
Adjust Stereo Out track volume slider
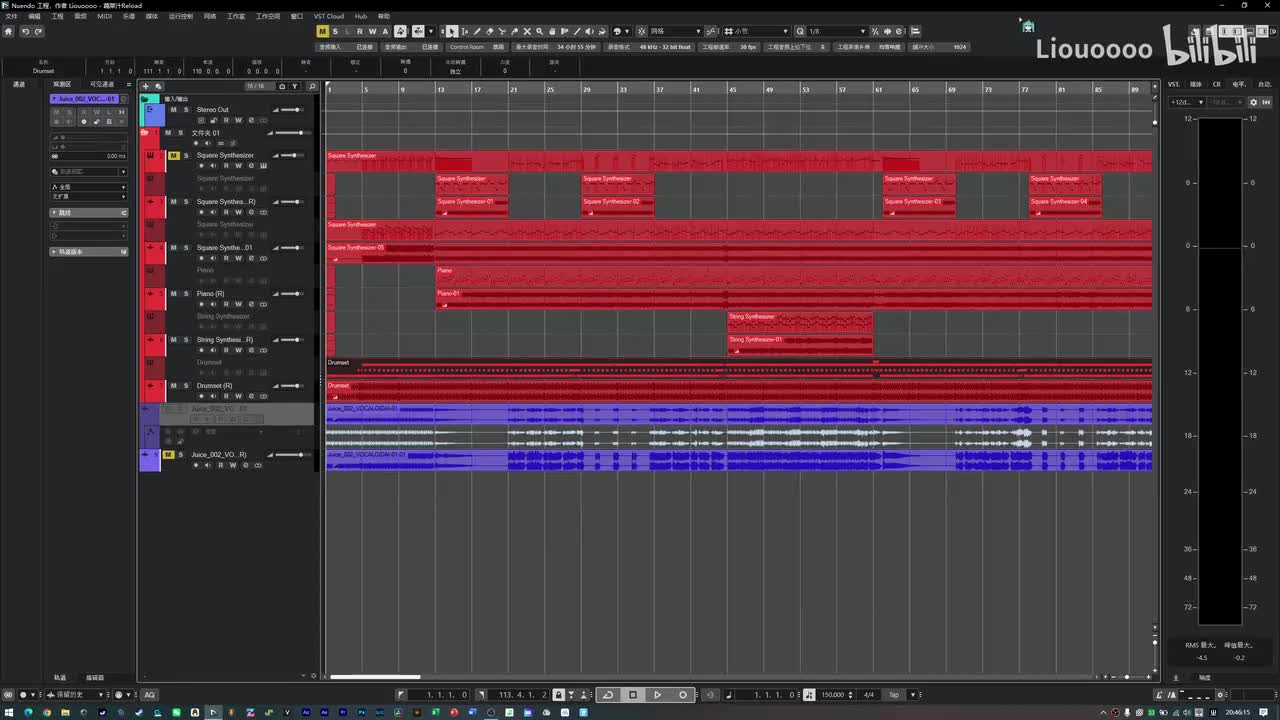[291, 109]
